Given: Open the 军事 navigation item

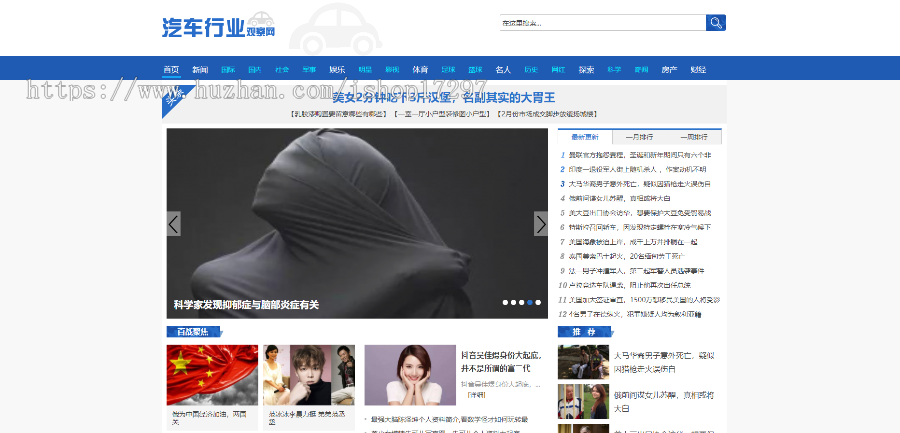Looking at the screenshot, I should click(309, 69).
